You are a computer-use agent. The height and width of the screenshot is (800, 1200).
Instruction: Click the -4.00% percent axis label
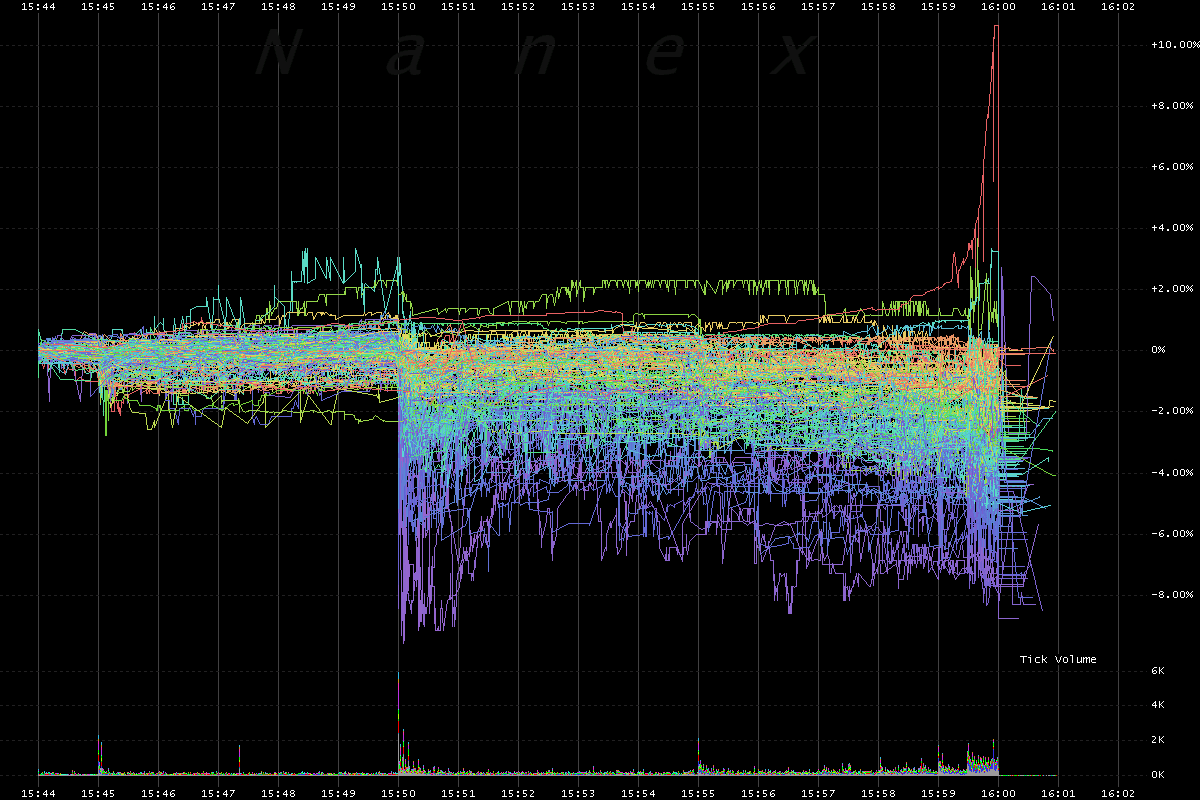pos(1172,473)
